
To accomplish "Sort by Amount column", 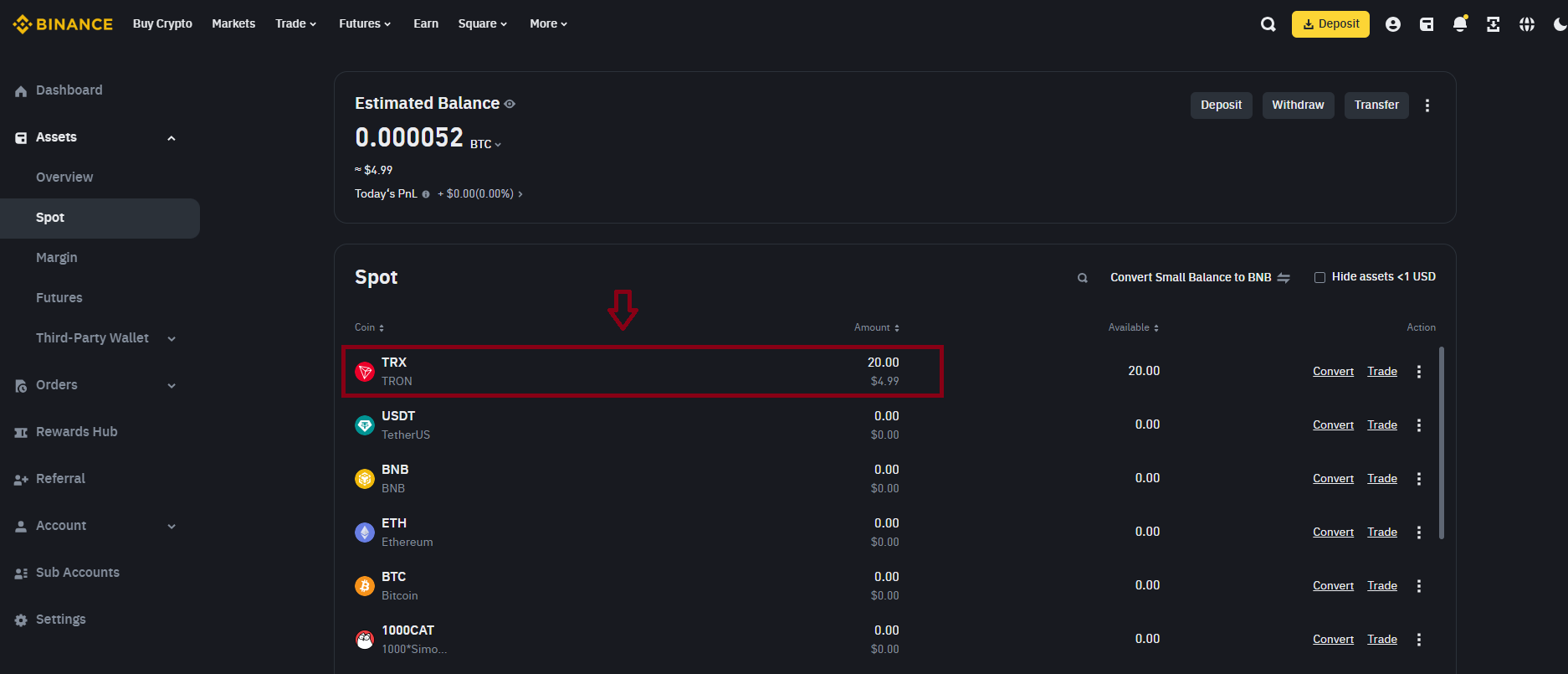I will 877,327.
